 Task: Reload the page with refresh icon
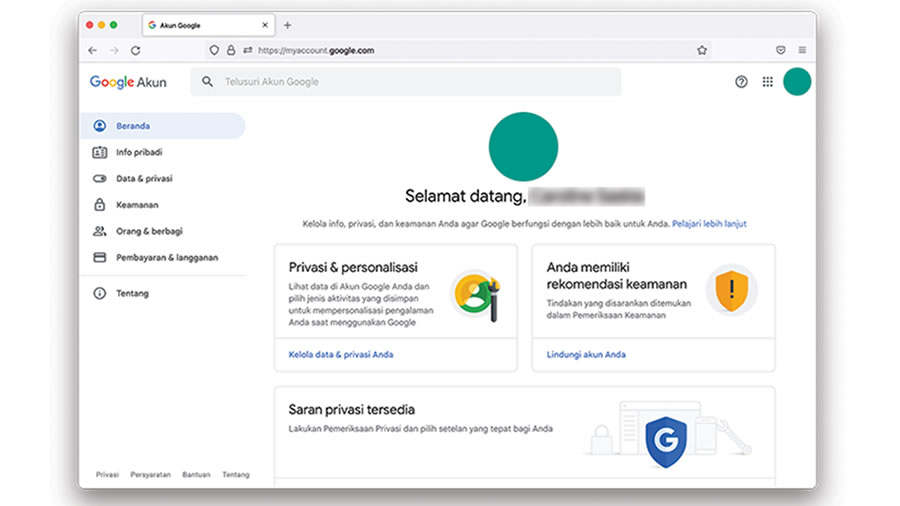pyautogui.click(x=135, y=50)
